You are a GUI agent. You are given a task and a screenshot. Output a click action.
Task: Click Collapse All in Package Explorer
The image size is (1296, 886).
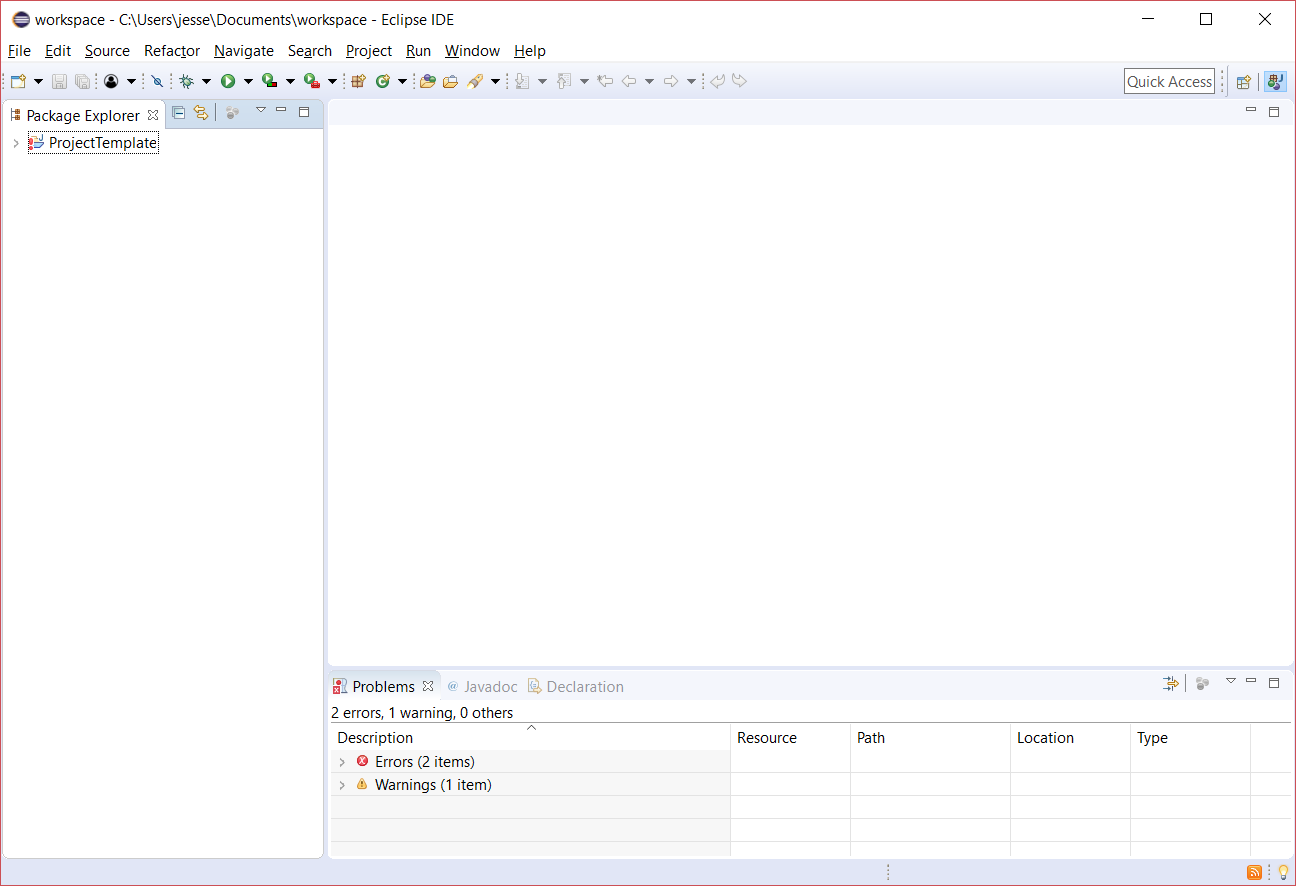pos(179,113)
